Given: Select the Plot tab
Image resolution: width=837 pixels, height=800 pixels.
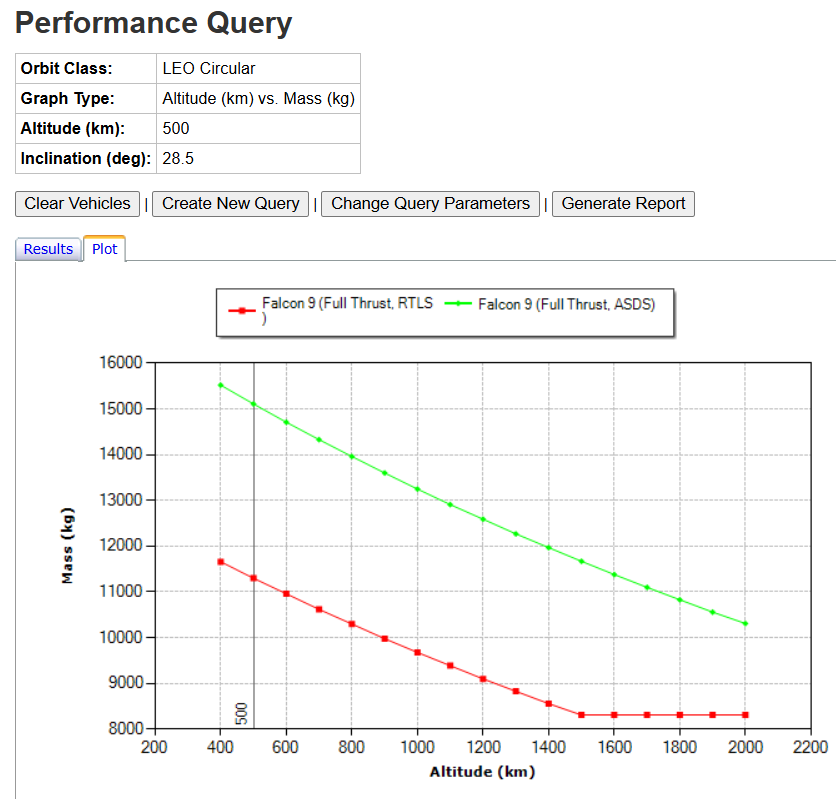Looking at the screenshot, I should [x=104, y=249].
